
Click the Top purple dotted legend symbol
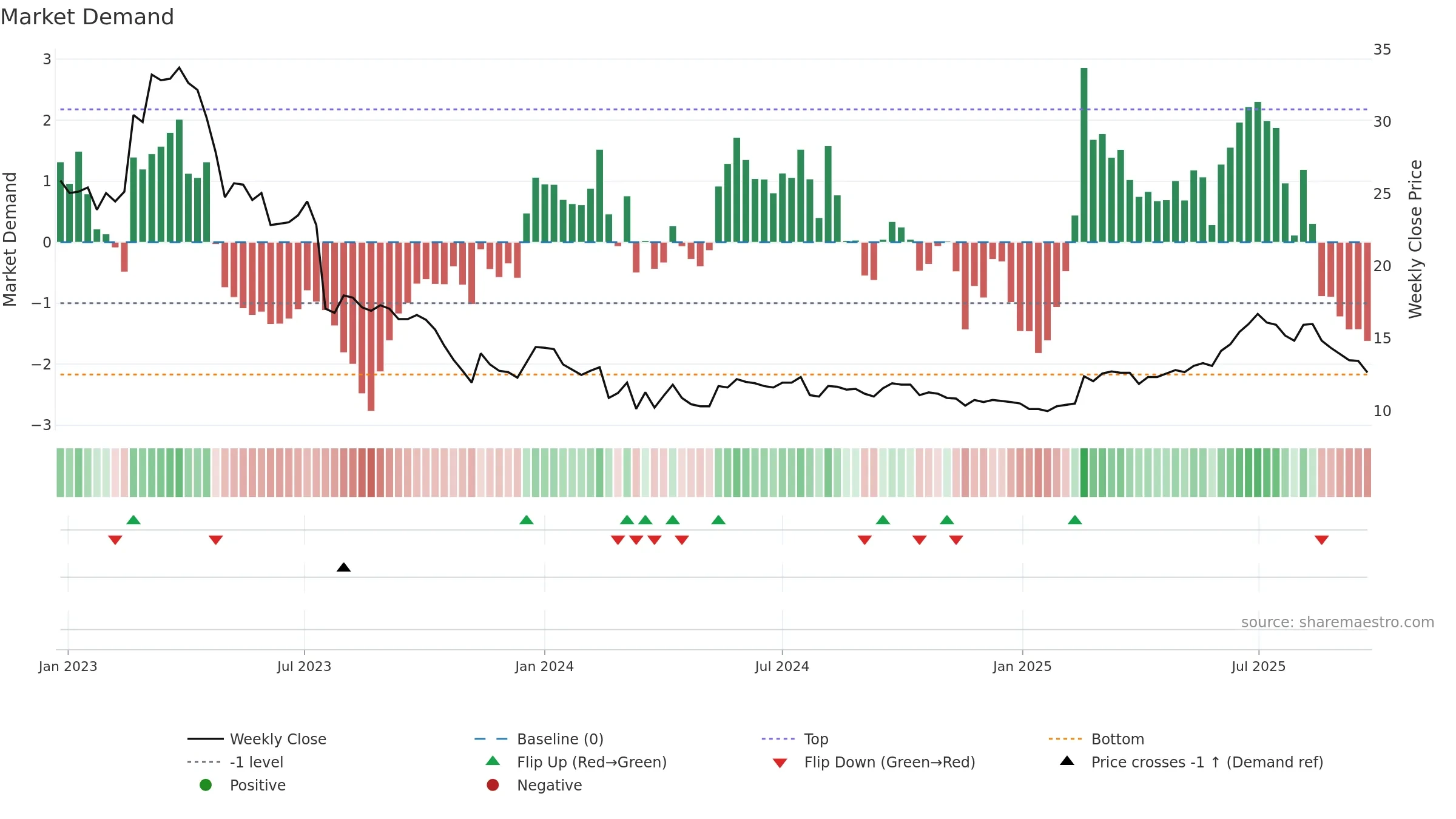778,739
